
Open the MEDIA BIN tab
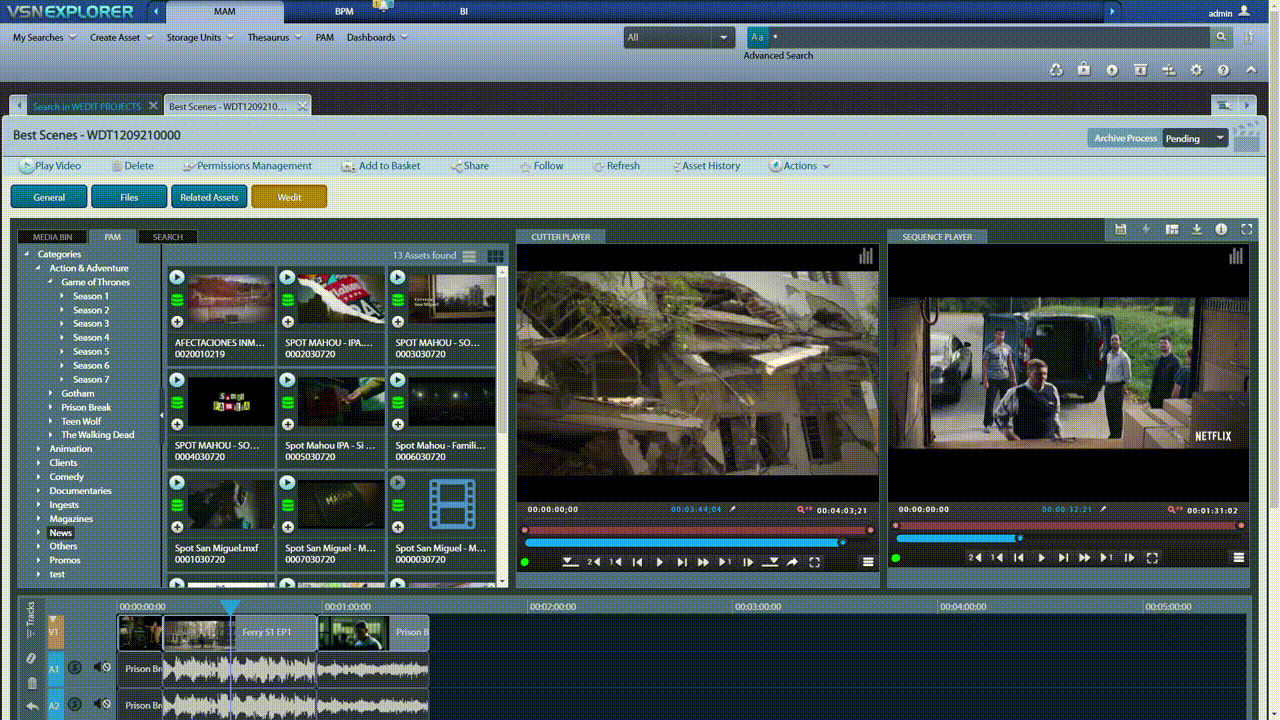tap(53, 237)
